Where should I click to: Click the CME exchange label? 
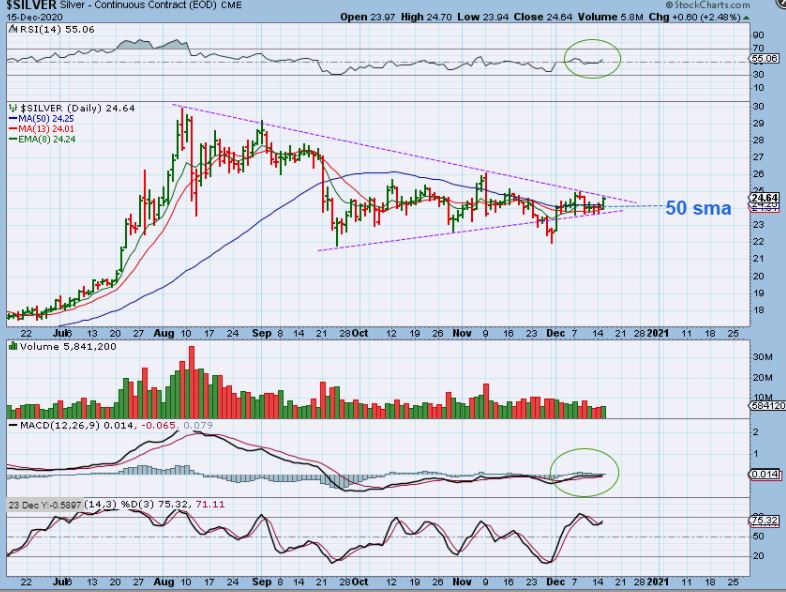click(231, 6)
